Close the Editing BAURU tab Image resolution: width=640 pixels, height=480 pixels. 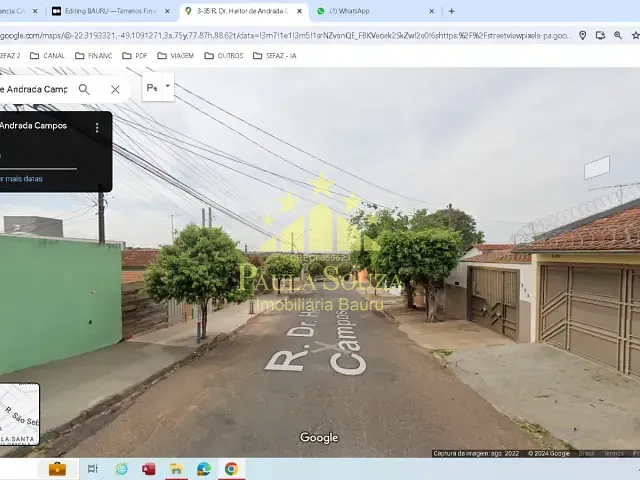click(167, 11)
